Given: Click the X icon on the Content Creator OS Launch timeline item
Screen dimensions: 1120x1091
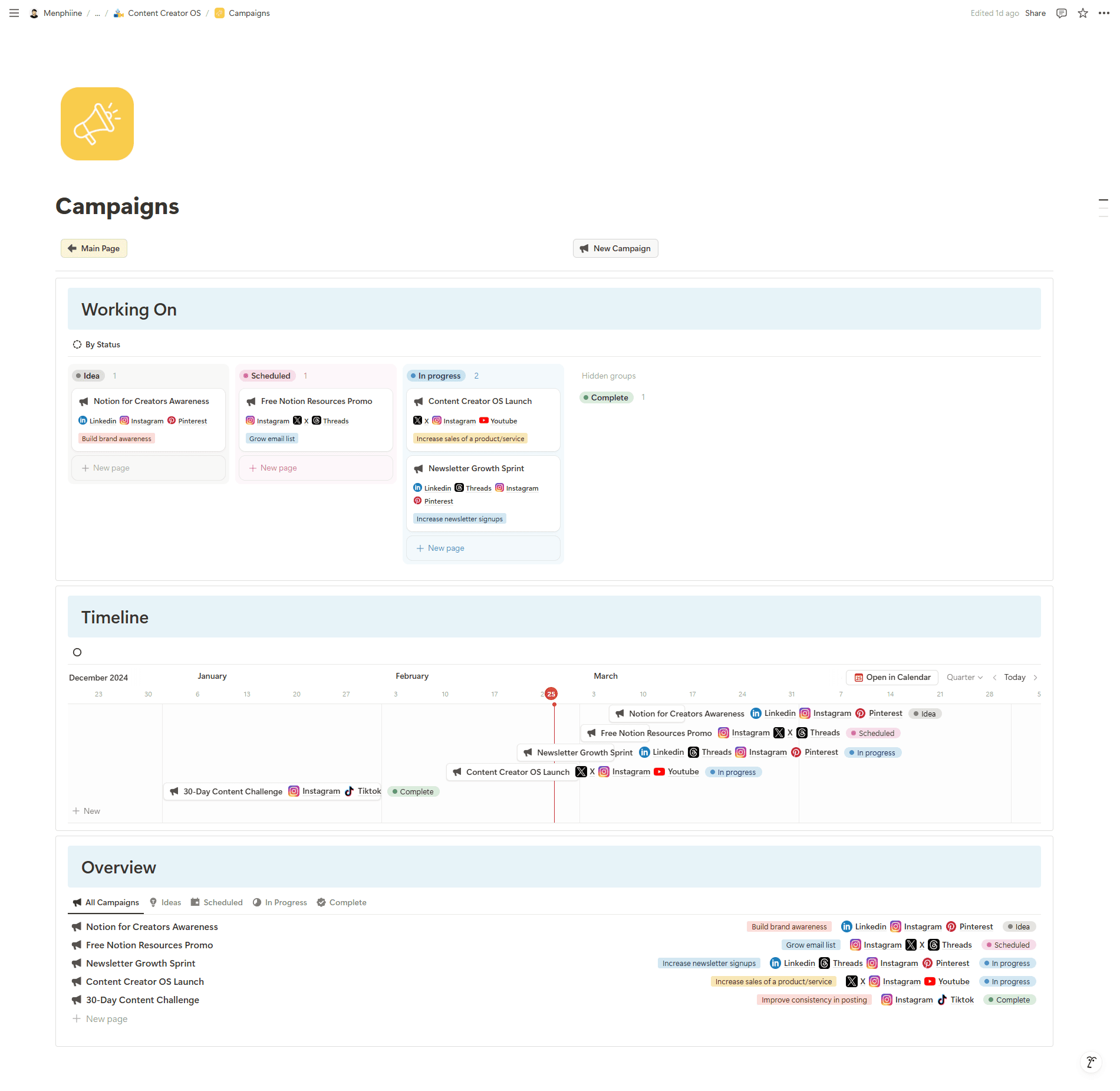Looking at the screenshot, I should click(x=581, y=771).
